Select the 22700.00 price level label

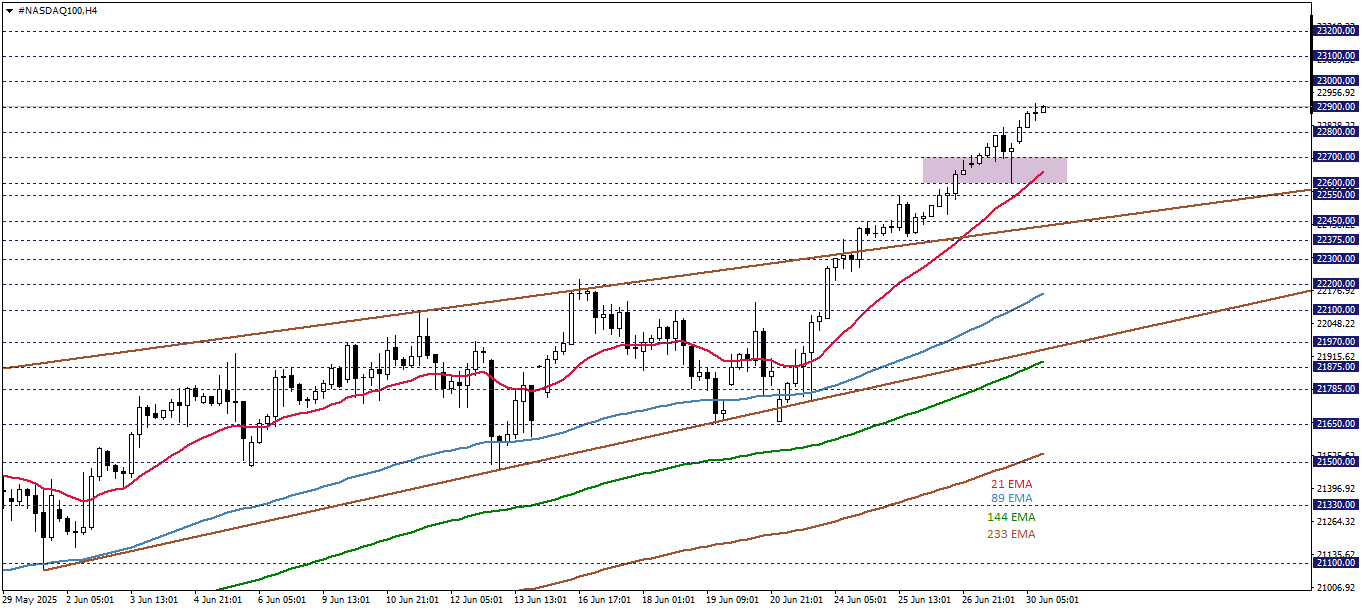pyautogui.click(x=1336, y=157)
